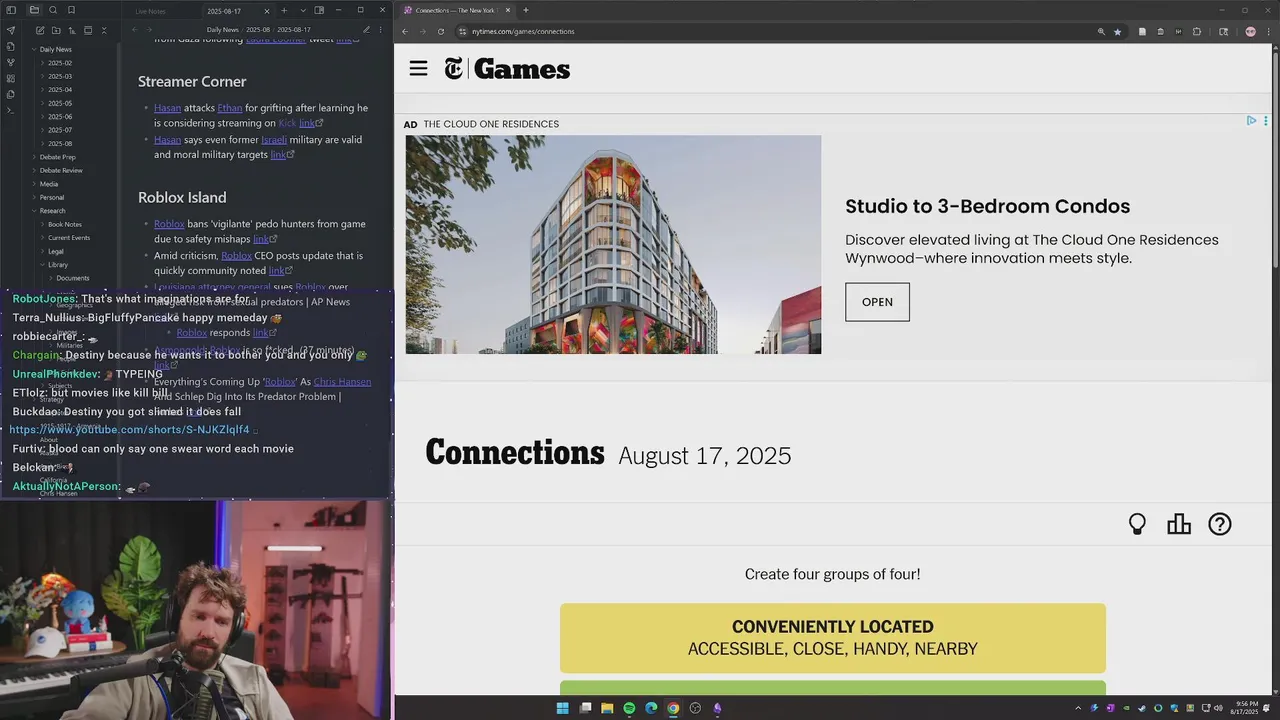Expand the Media folder
Viewport: 1280px width, 720px height.
pyautogui.click(x=46, y=184)
